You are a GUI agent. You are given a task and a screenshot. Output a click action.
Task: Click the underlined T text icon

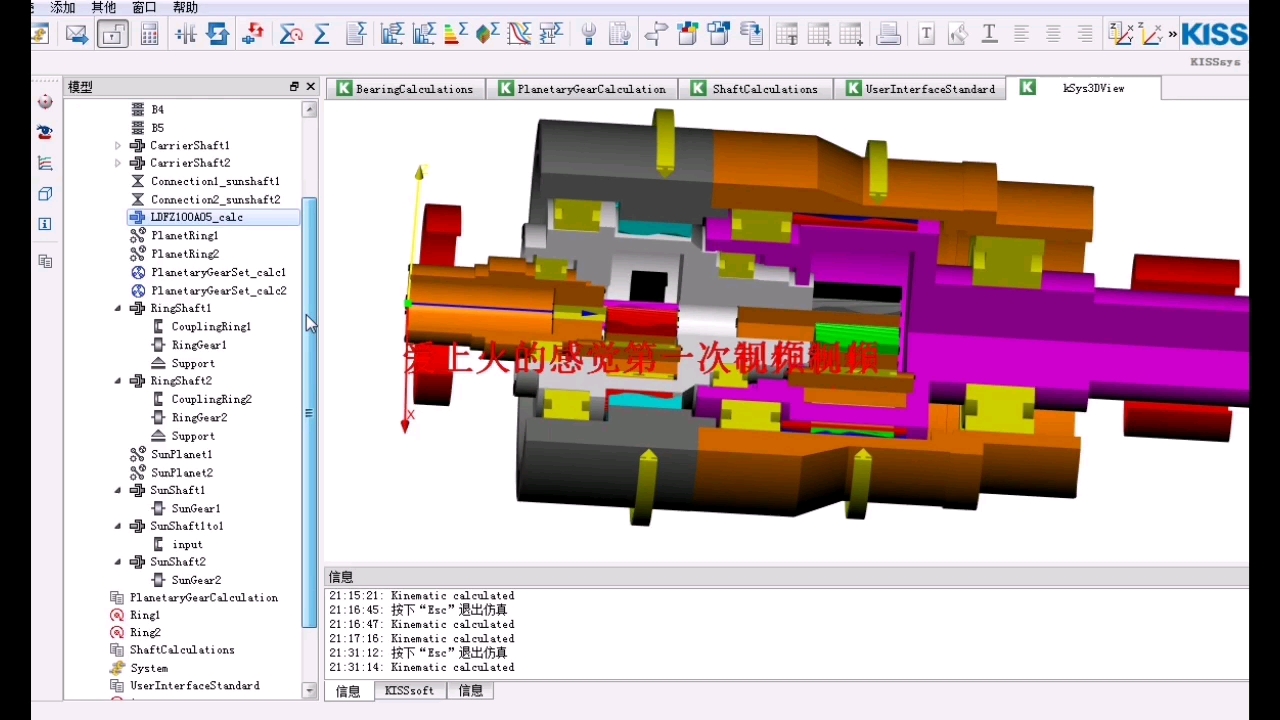tap(989, 34)
